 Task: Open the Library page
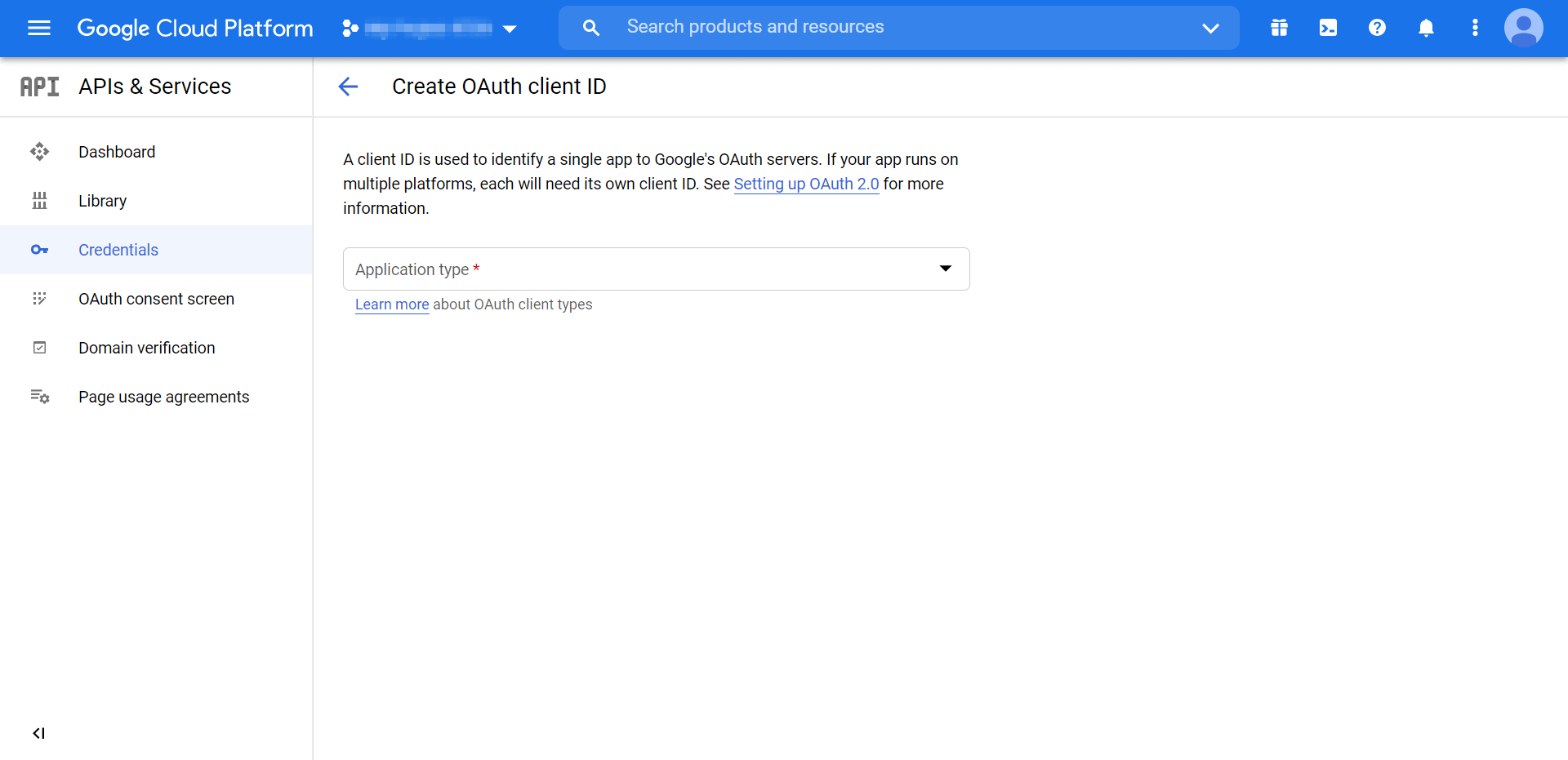[103, 201]
